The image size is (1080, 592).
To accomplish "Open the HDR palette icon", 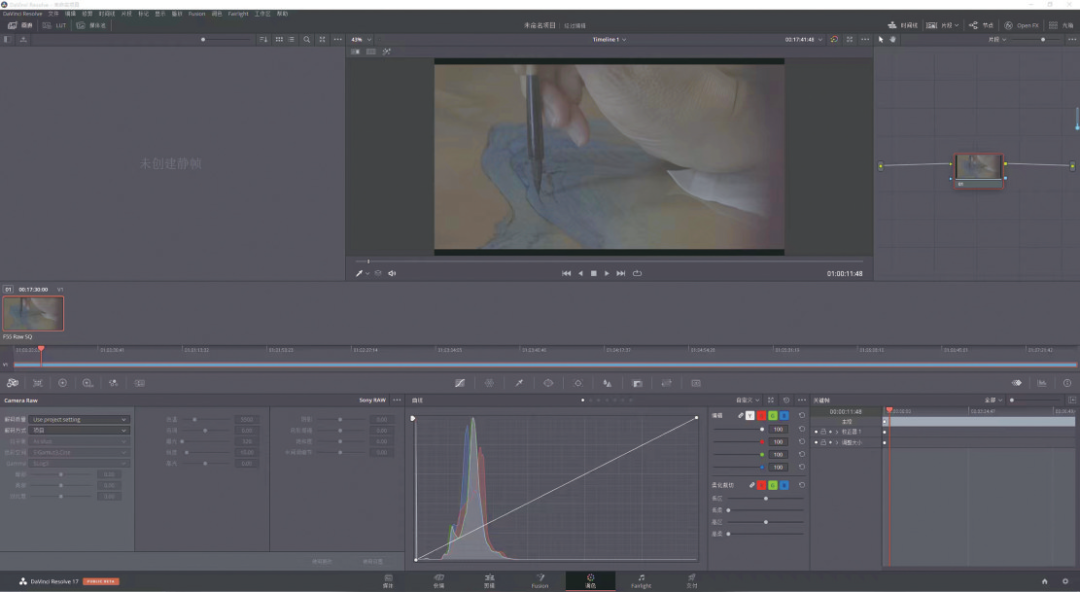I will [87, 383].
